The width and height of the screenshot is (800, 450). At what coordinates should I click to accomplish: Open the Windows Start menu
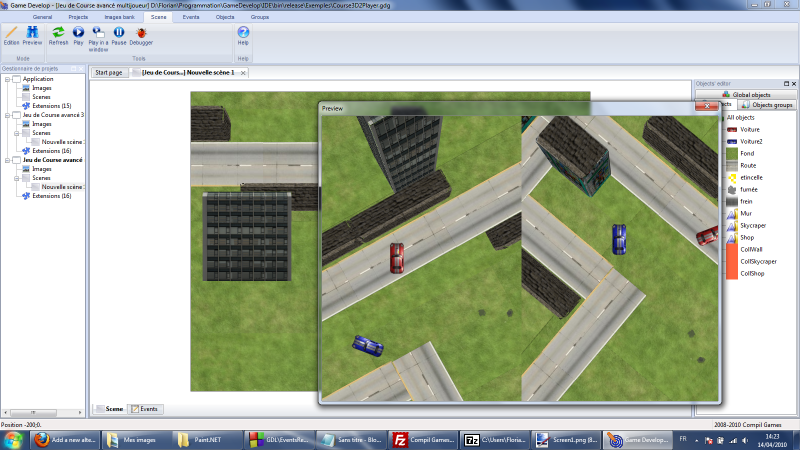tap(12, 440)
